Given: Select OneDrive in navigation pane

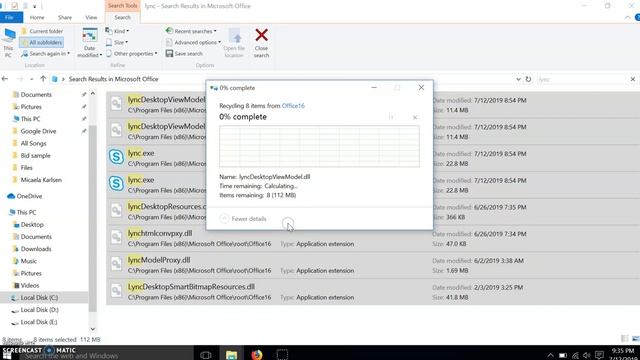Looking at the screenshot, I should 29,196.
